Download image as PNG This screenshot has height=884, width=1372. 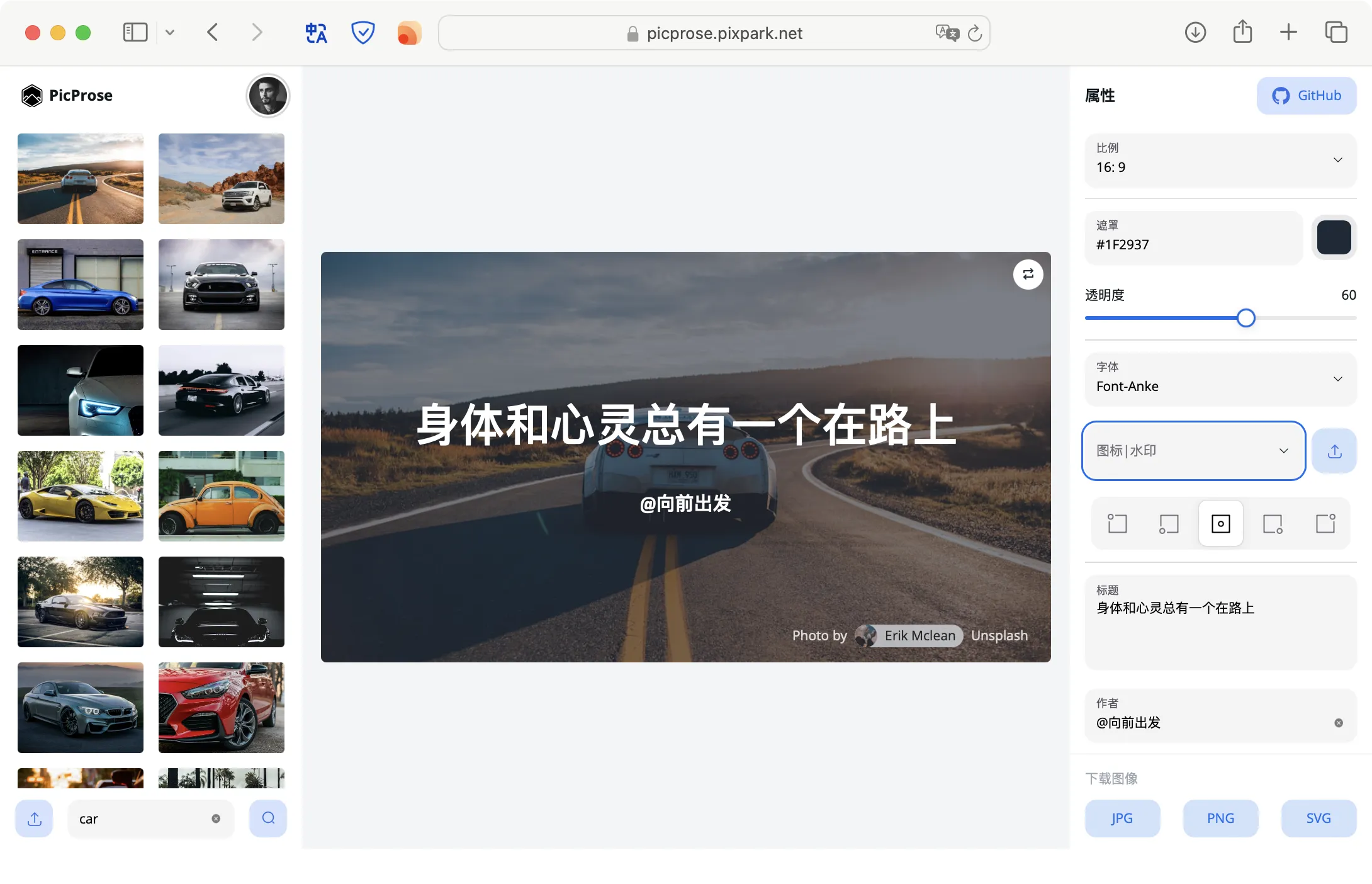tap(1220, 819)
